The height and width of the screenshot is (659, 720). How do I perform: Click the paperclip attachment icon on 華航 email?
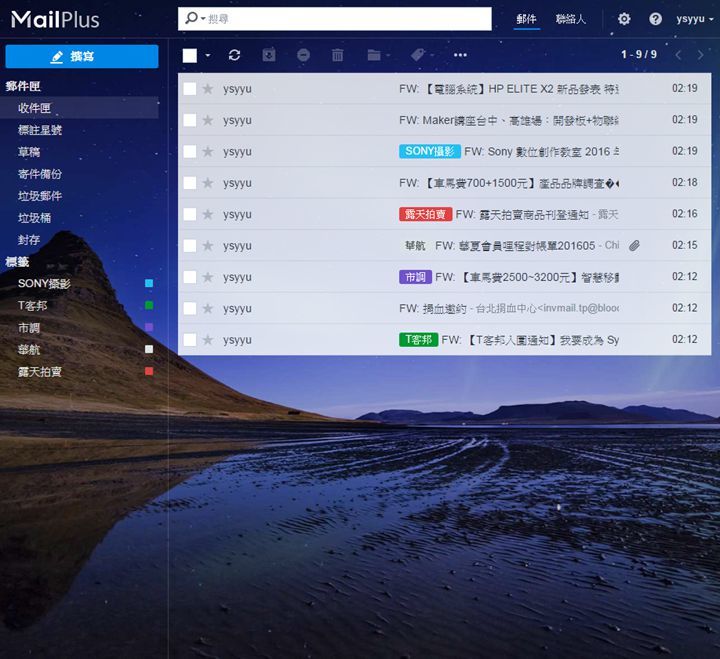[x=634, y=245]
